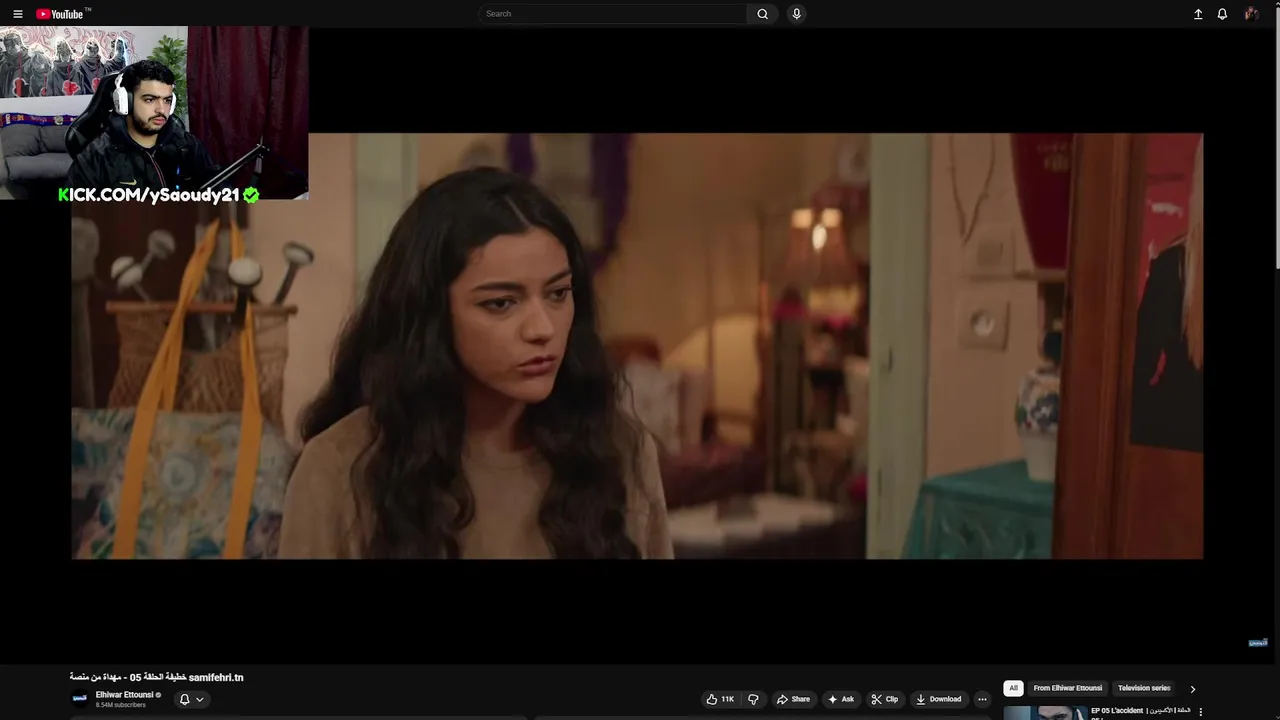
Task: Click the Clip scissors button
Action: point(885,699)
